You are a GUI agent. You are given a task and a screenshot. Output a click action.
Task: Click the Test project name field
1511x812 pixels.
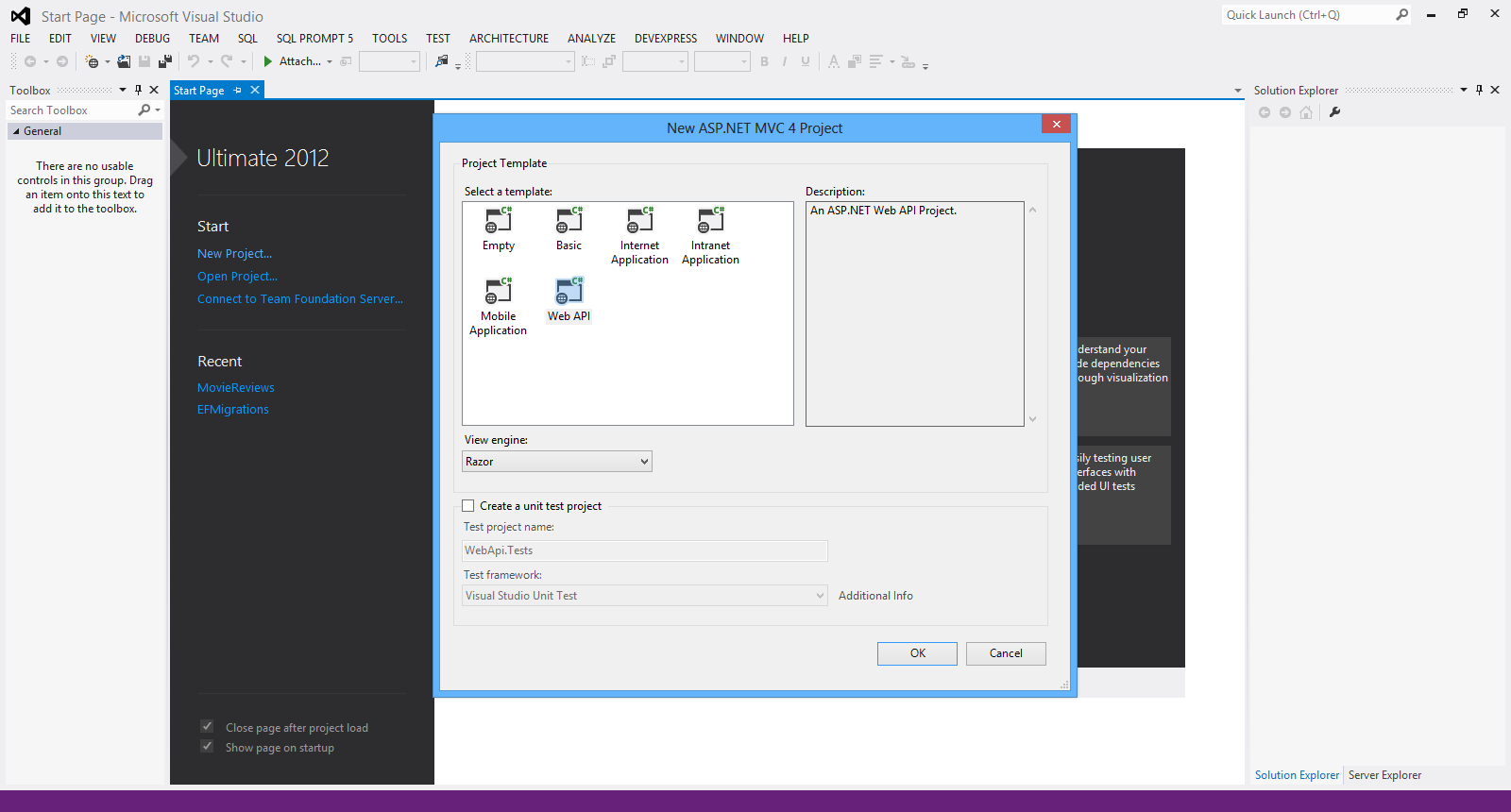[645, 550]
